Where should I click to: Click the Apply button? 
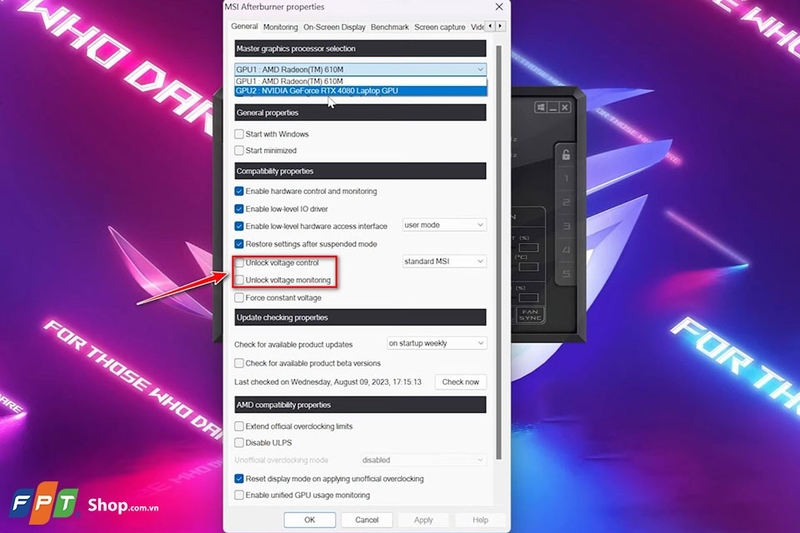coord(423,520)
